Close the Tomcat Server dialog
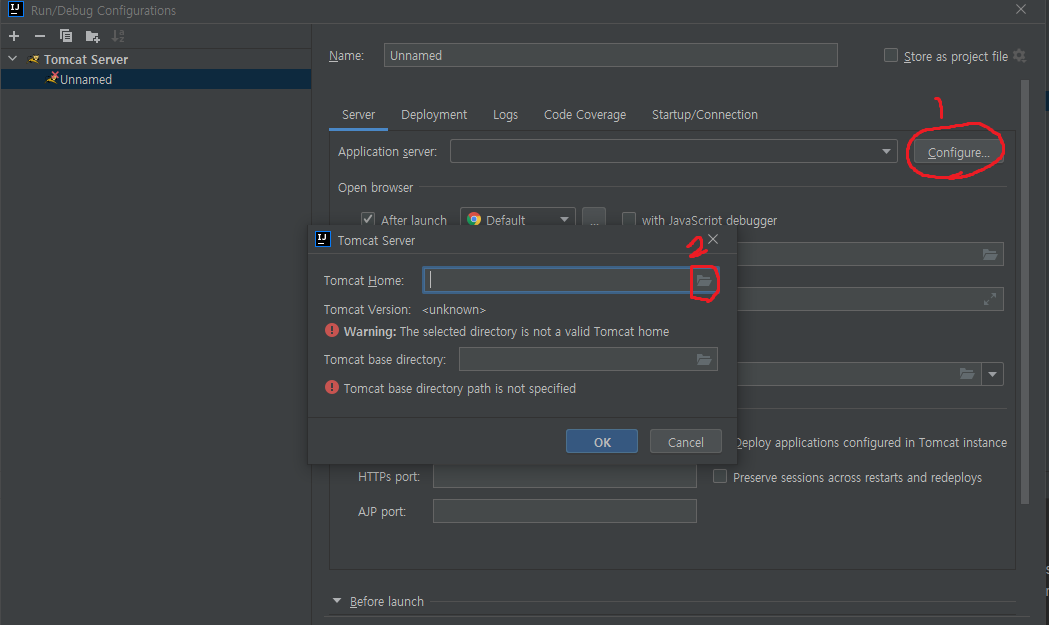This screenshot has height=625, width=1049. pos(713,240)
